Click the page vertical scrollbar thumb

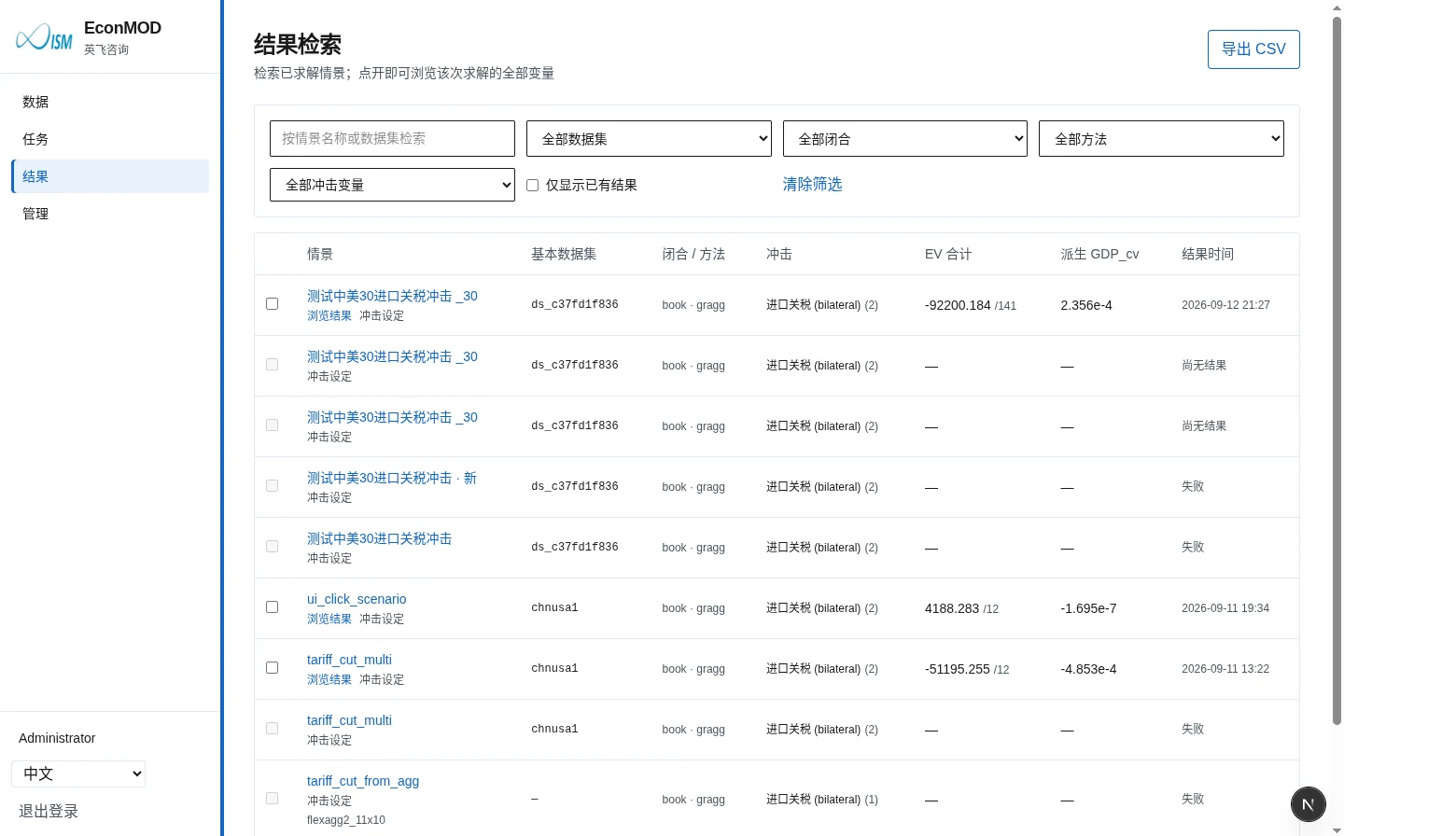[x=1337, y=370]
